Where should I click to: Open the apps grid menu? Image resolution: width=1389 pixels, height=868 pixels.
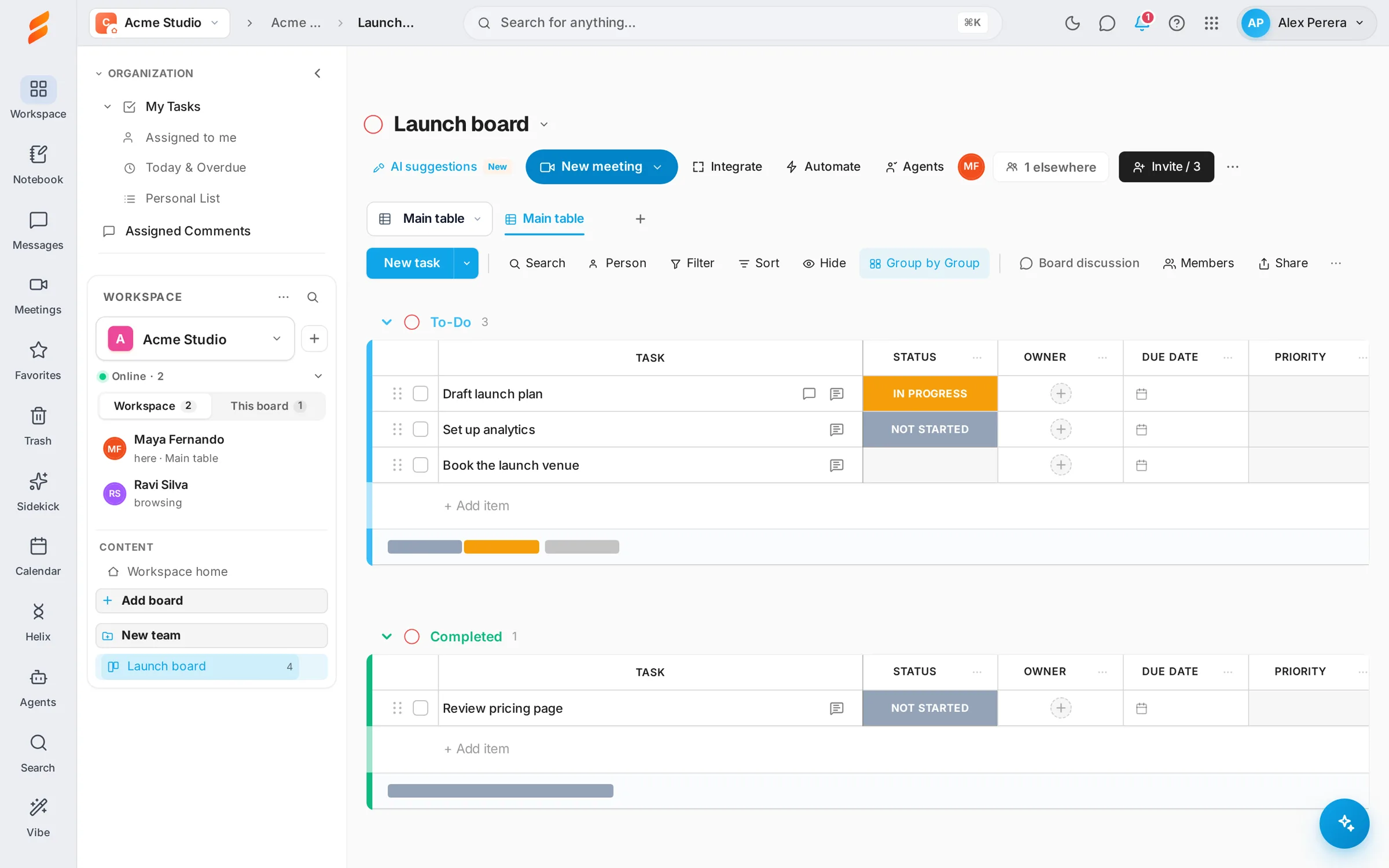pyautogui.click(x=1211, y=23)
